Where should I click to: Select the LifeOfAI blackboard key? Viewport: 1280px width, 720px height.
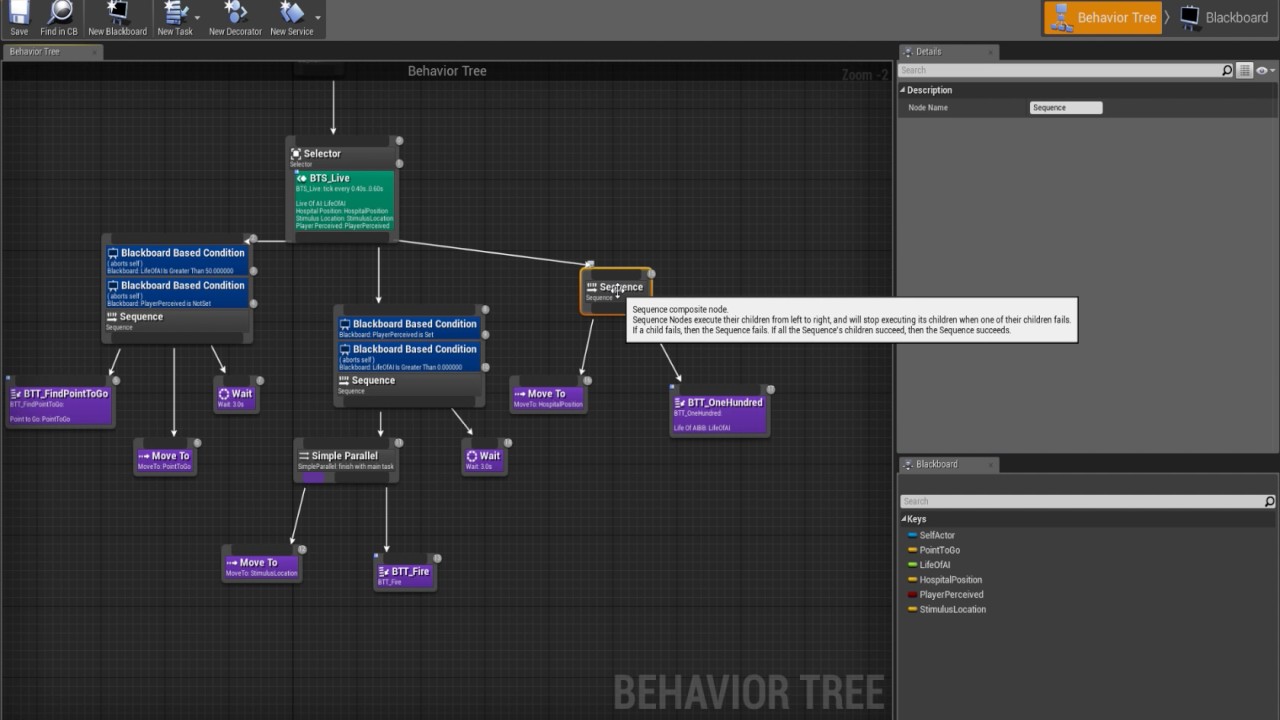(x=934, y=565)
